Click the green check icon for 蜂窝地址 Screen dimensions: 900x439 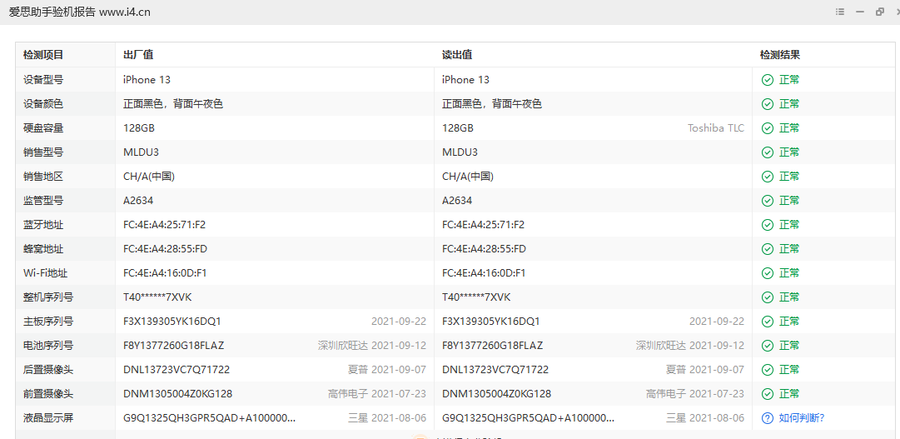(x=767, y=248)
